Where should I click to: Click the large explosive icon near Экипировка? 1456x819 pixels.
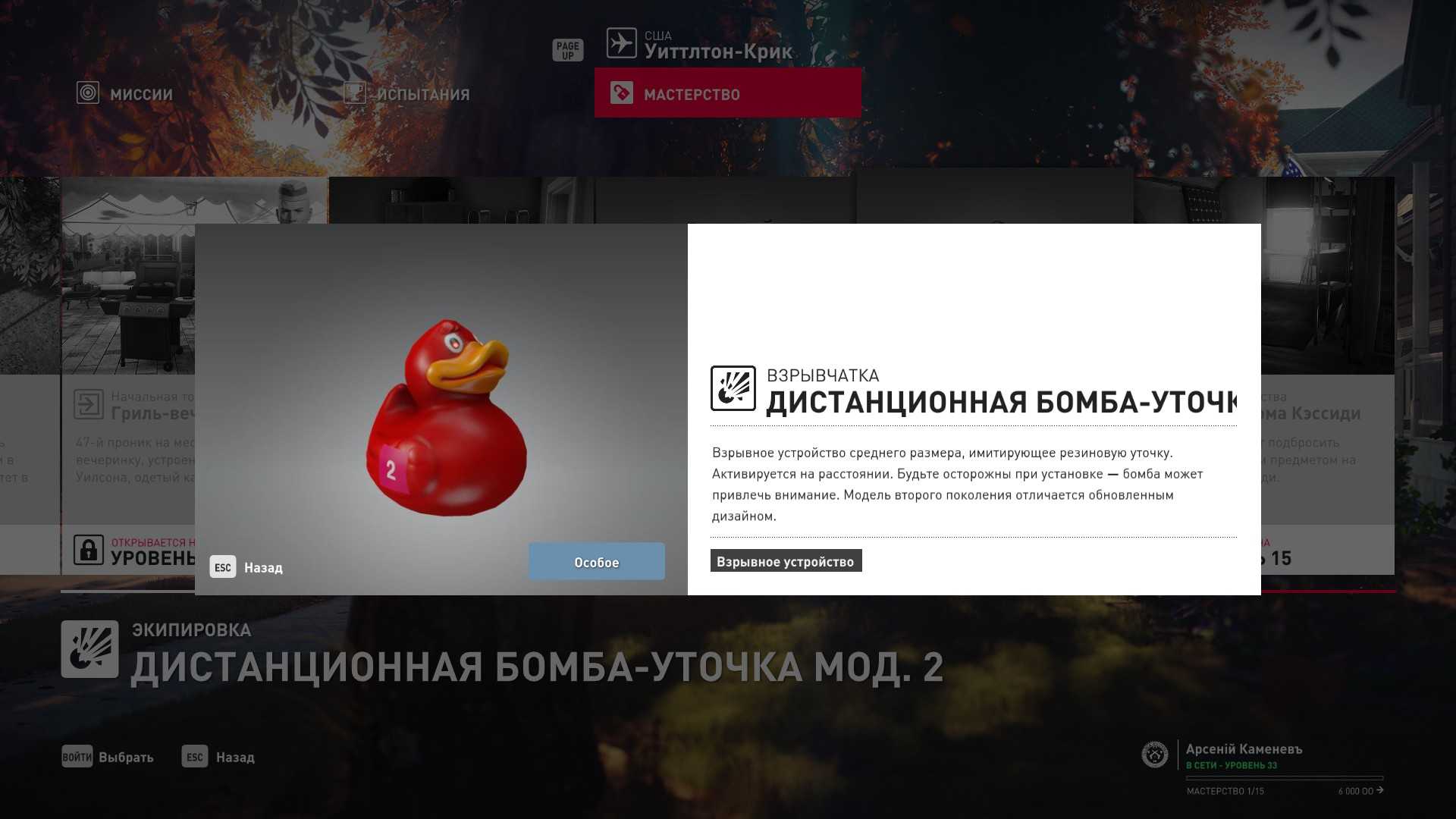point(90,649)
